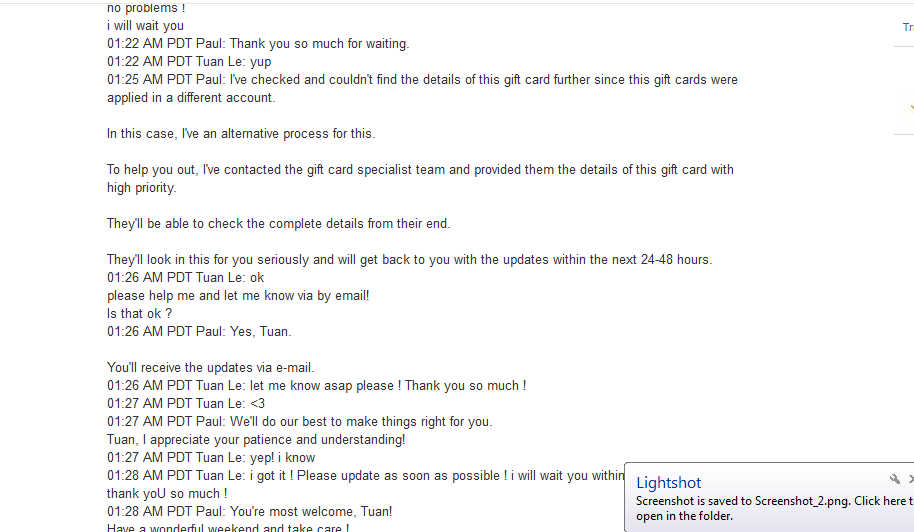Viewport: 914px width, 532px height.
Task: Click "We'll do our best" message line
Action: click(x=299, y=422)
